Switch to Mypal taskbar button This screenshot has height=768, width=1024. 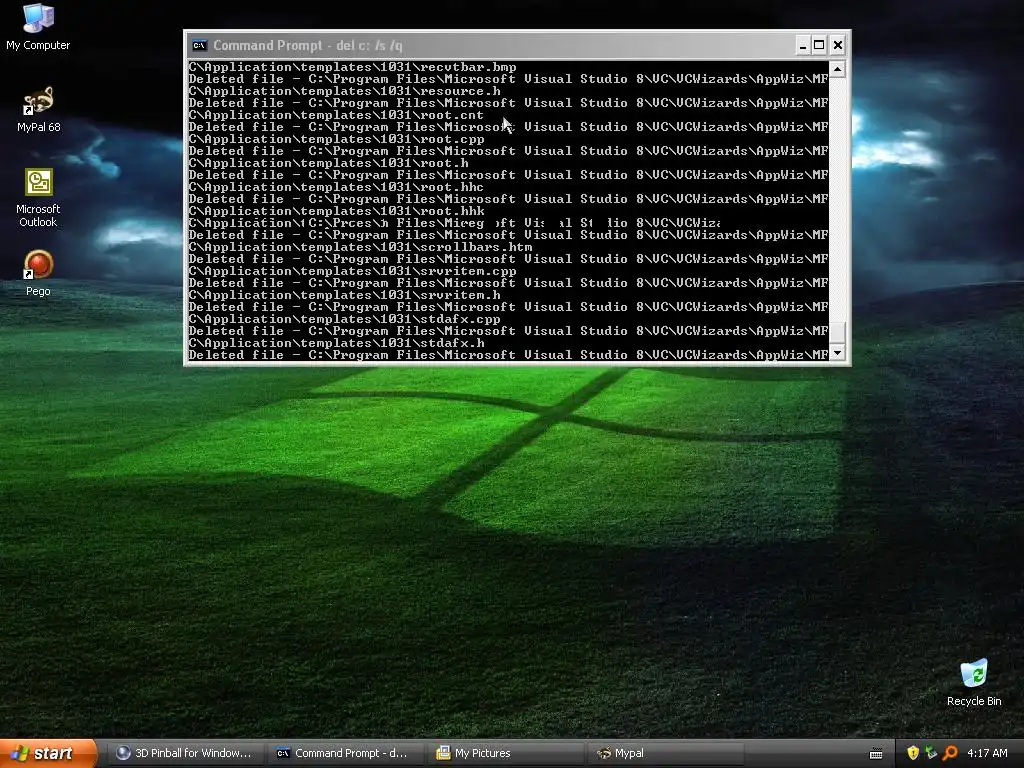click(665, 753)
